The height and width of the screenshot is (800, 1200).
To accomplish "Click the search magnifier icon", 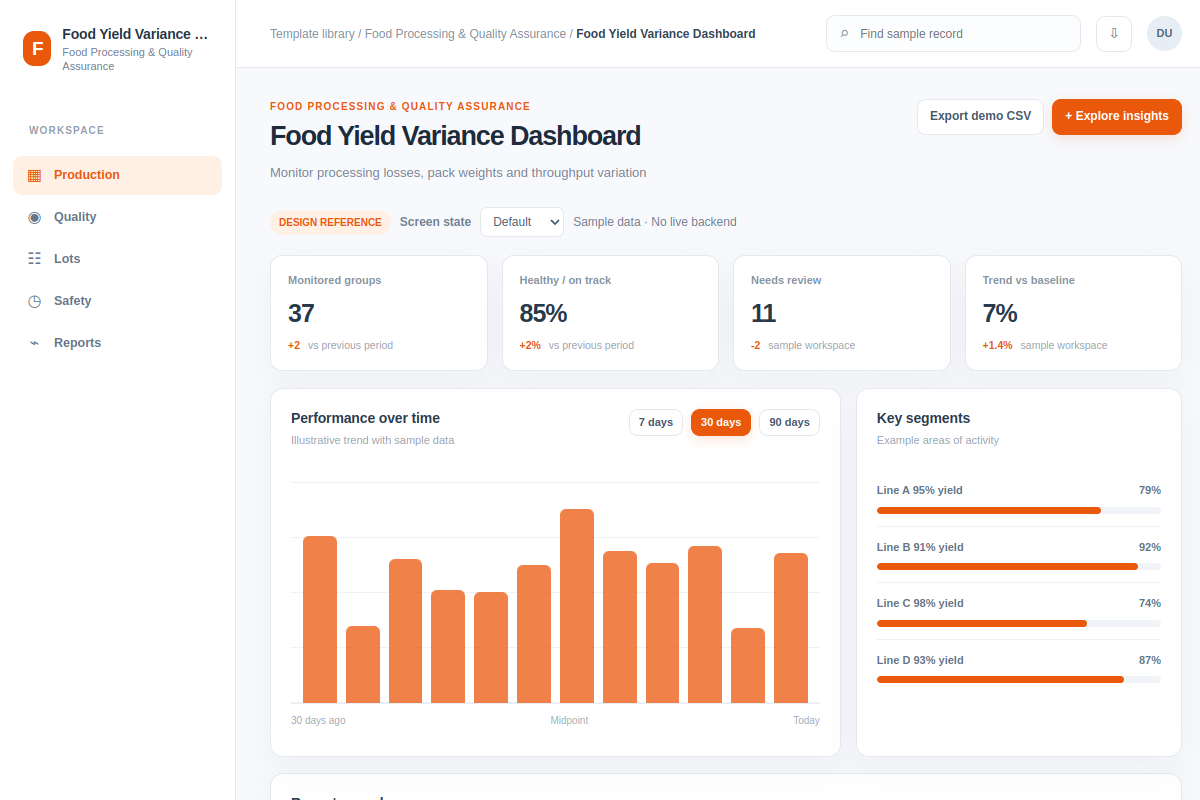I will coord(844,34).
